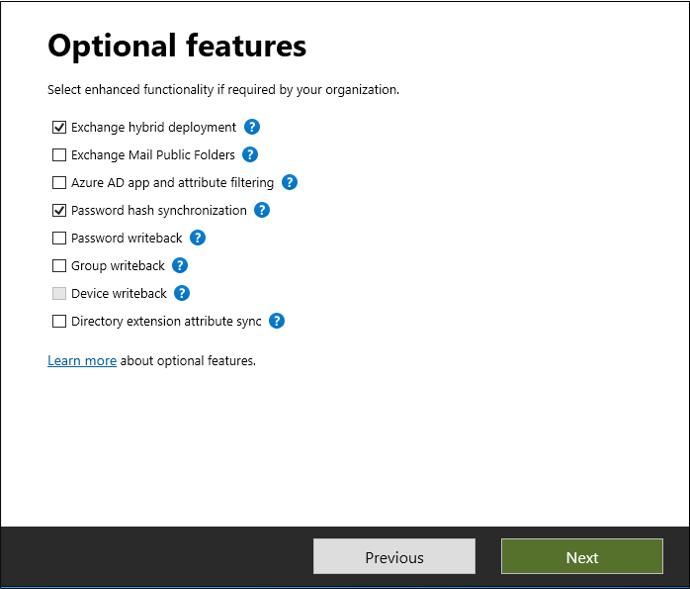Open help for Exchange hybrid deployment
Viewport: 690px width, 589px height.
tap(252, 127)
